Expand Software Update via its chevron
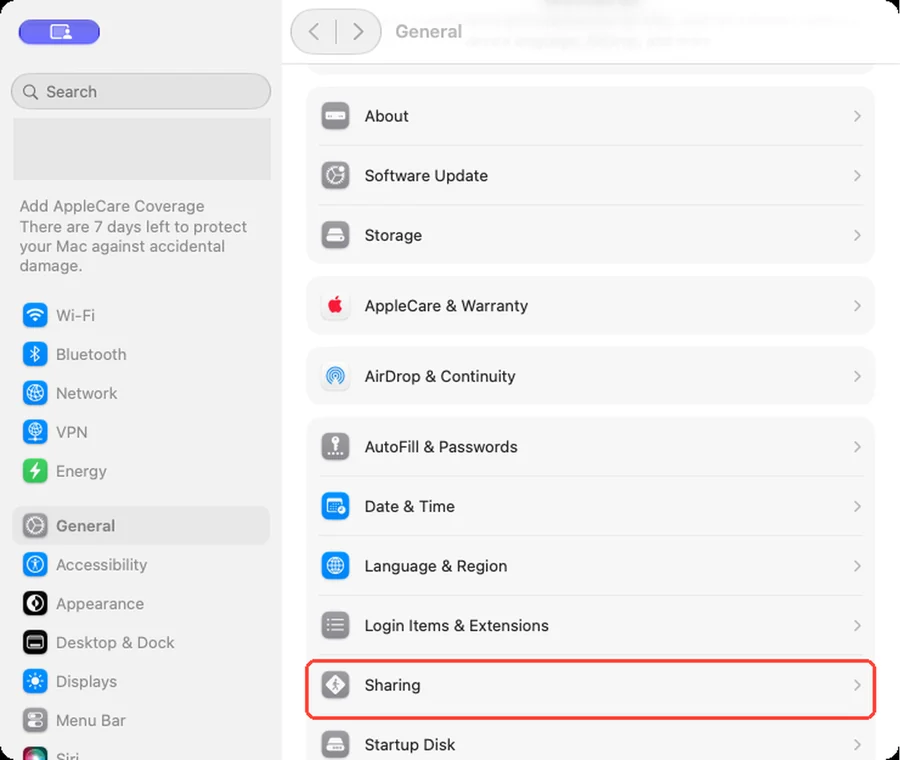 (x=857, y=176)
